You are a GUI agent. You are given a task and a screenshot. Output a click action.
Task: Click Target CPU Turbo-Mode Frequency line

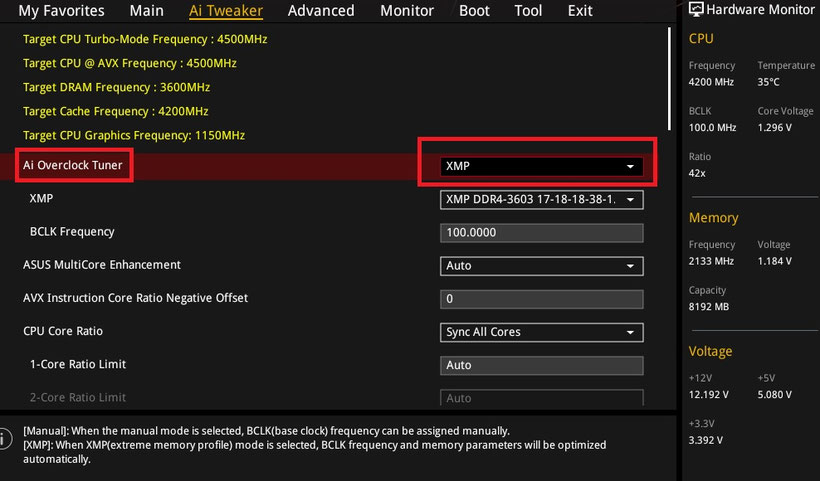tap(145, 39)
